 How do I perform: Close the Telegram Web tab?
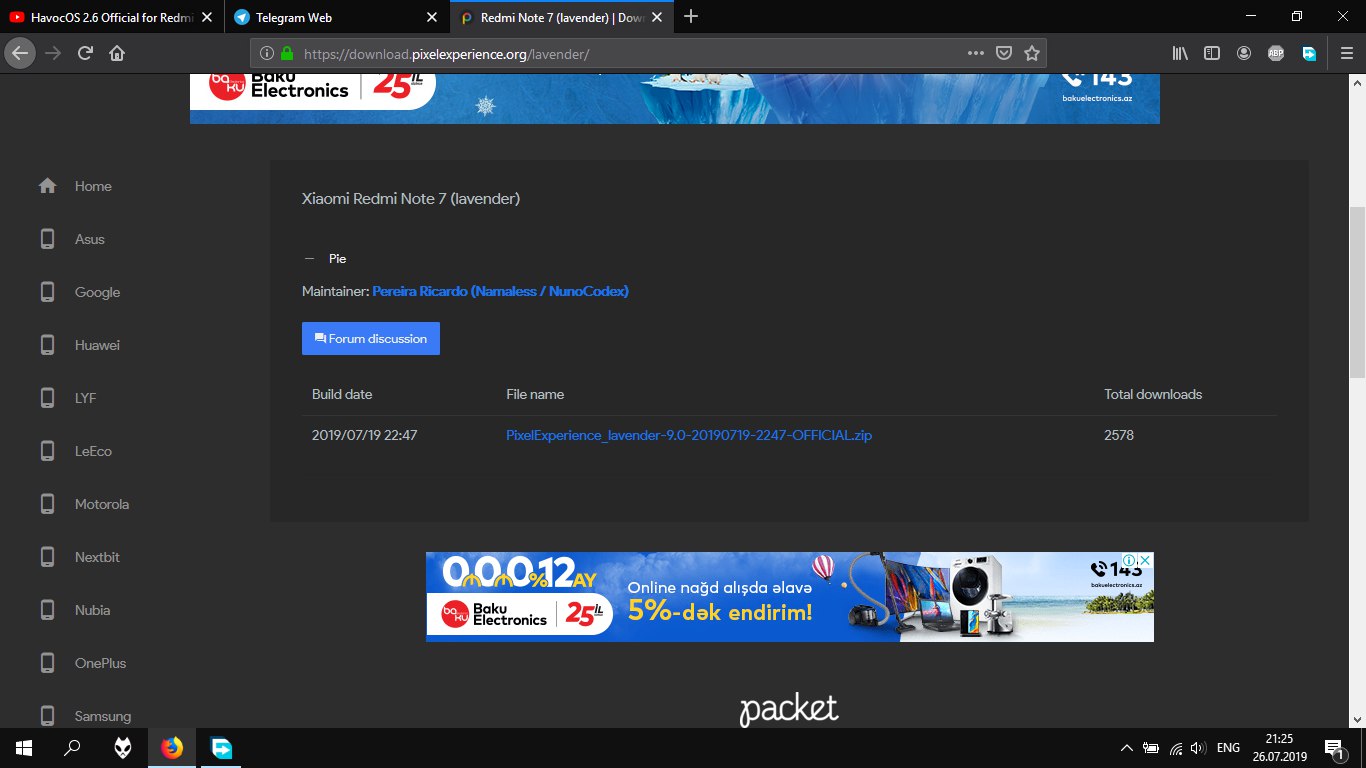point(431,17)
